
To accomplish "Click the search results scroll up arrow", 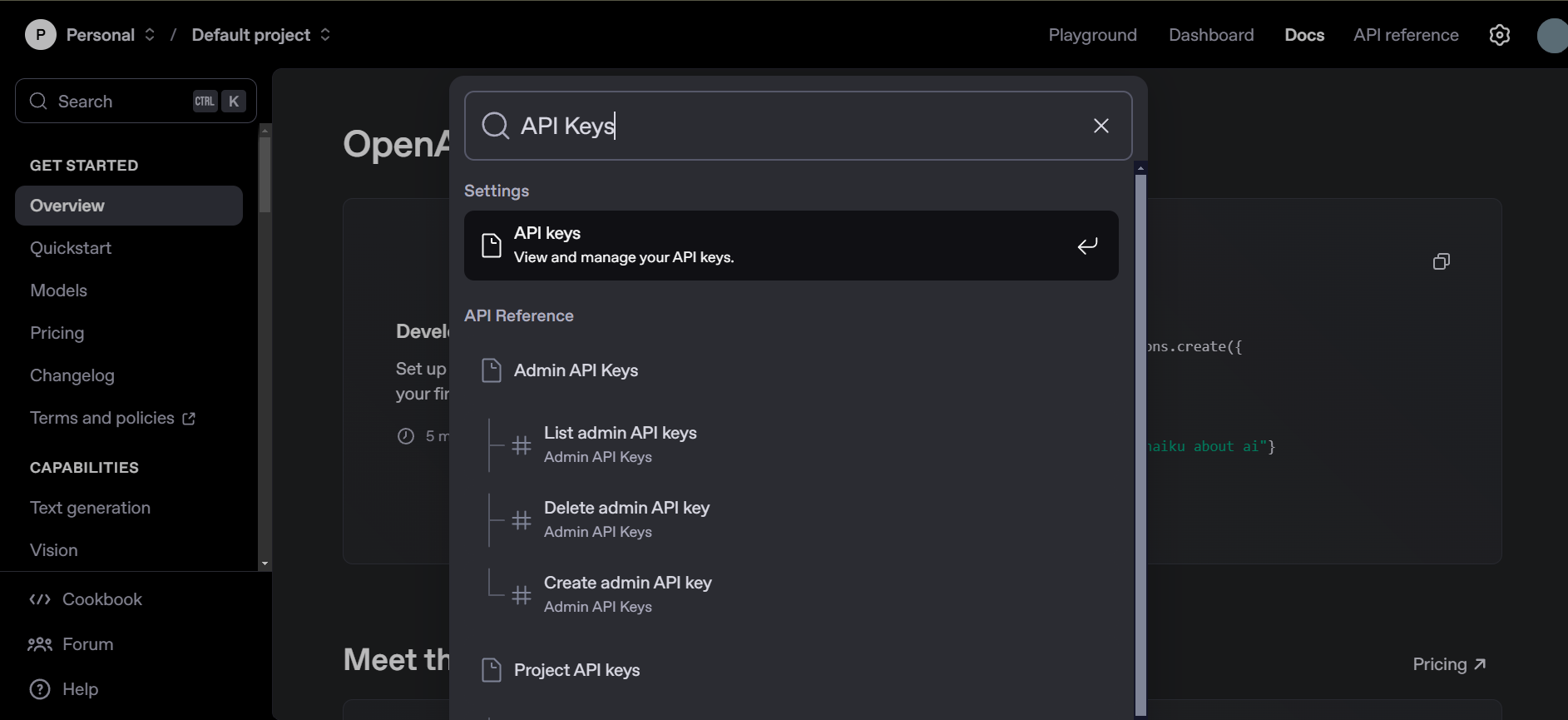I will coord(1140,168).
